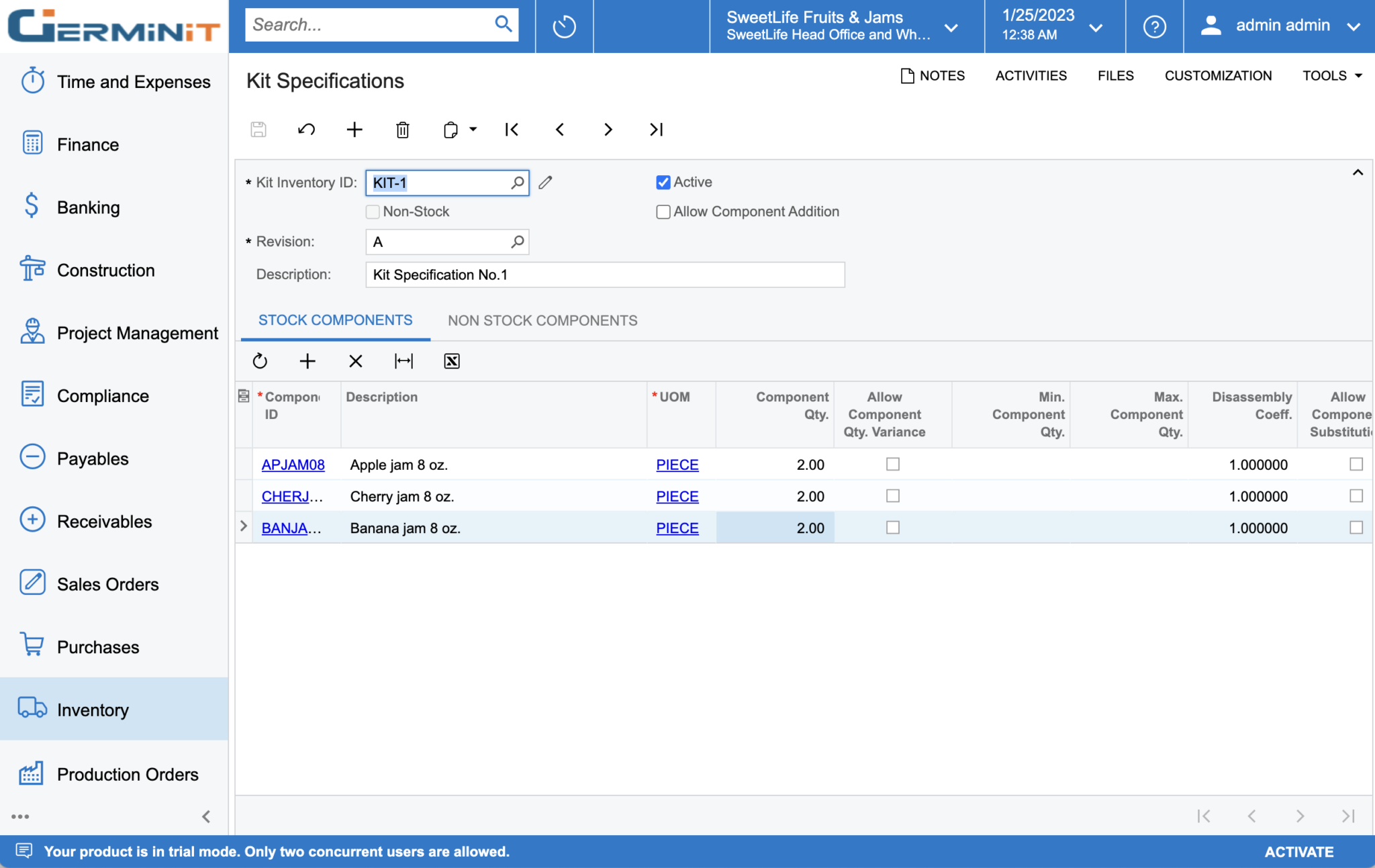The width and height of the screenshot is (1375, 868).
Task: Edit Kit Inventory ID with pencil icon
Action: point(545,182)
